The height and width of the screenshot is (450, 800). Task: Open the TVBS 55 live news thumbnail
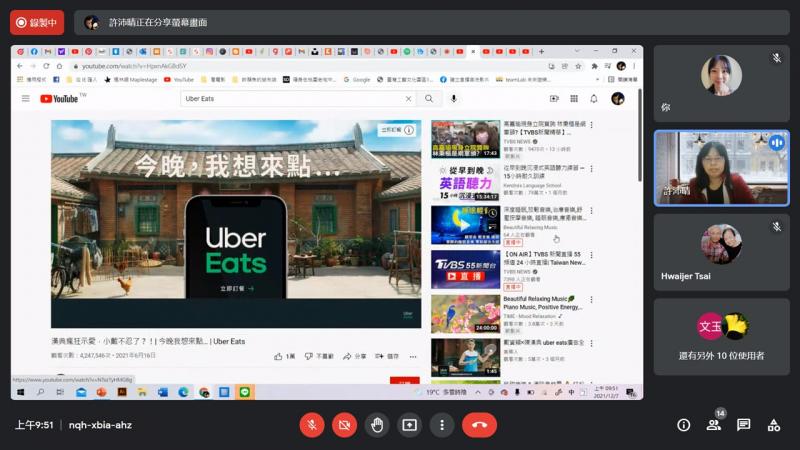click(x=465, y=269)
